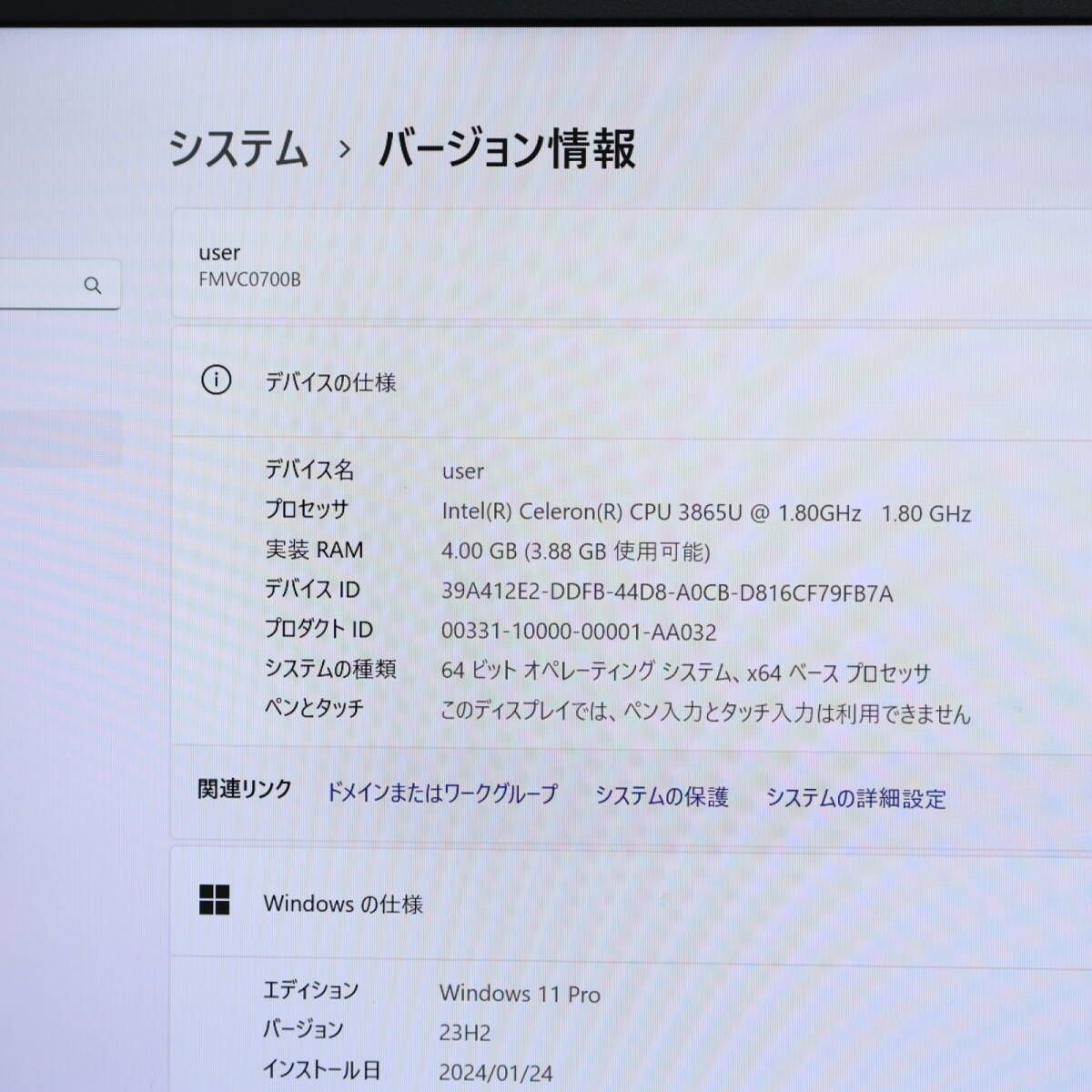This screenshot has height=1092, width=1092.
Task: Select device name value user in specs
Action: (463, 471)
